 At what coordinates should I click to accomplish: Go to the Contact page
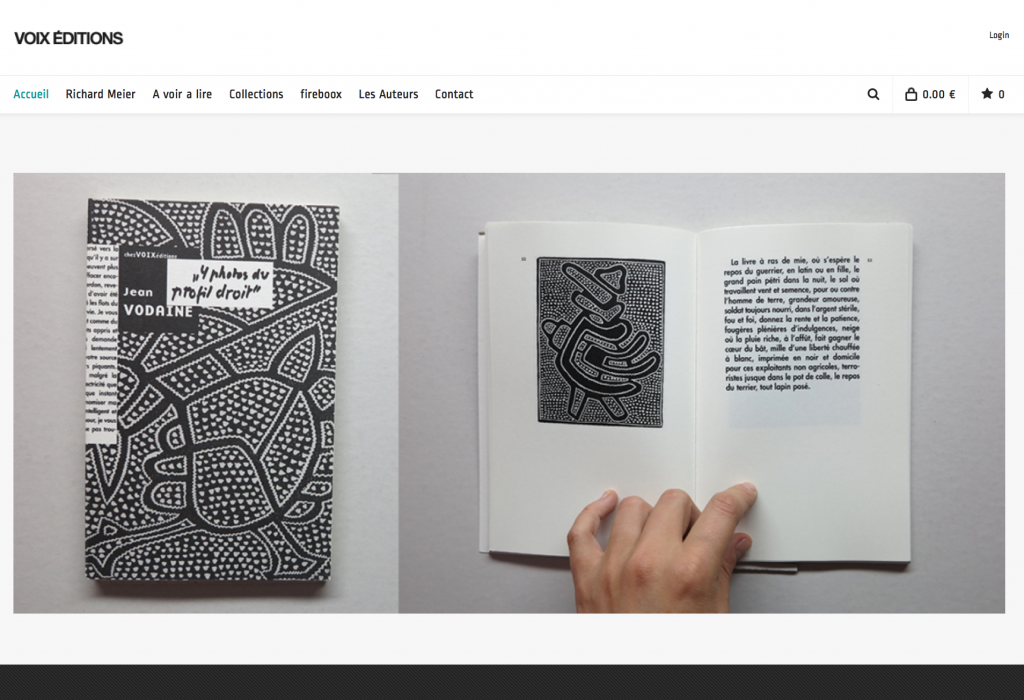(x=454, y=94)
